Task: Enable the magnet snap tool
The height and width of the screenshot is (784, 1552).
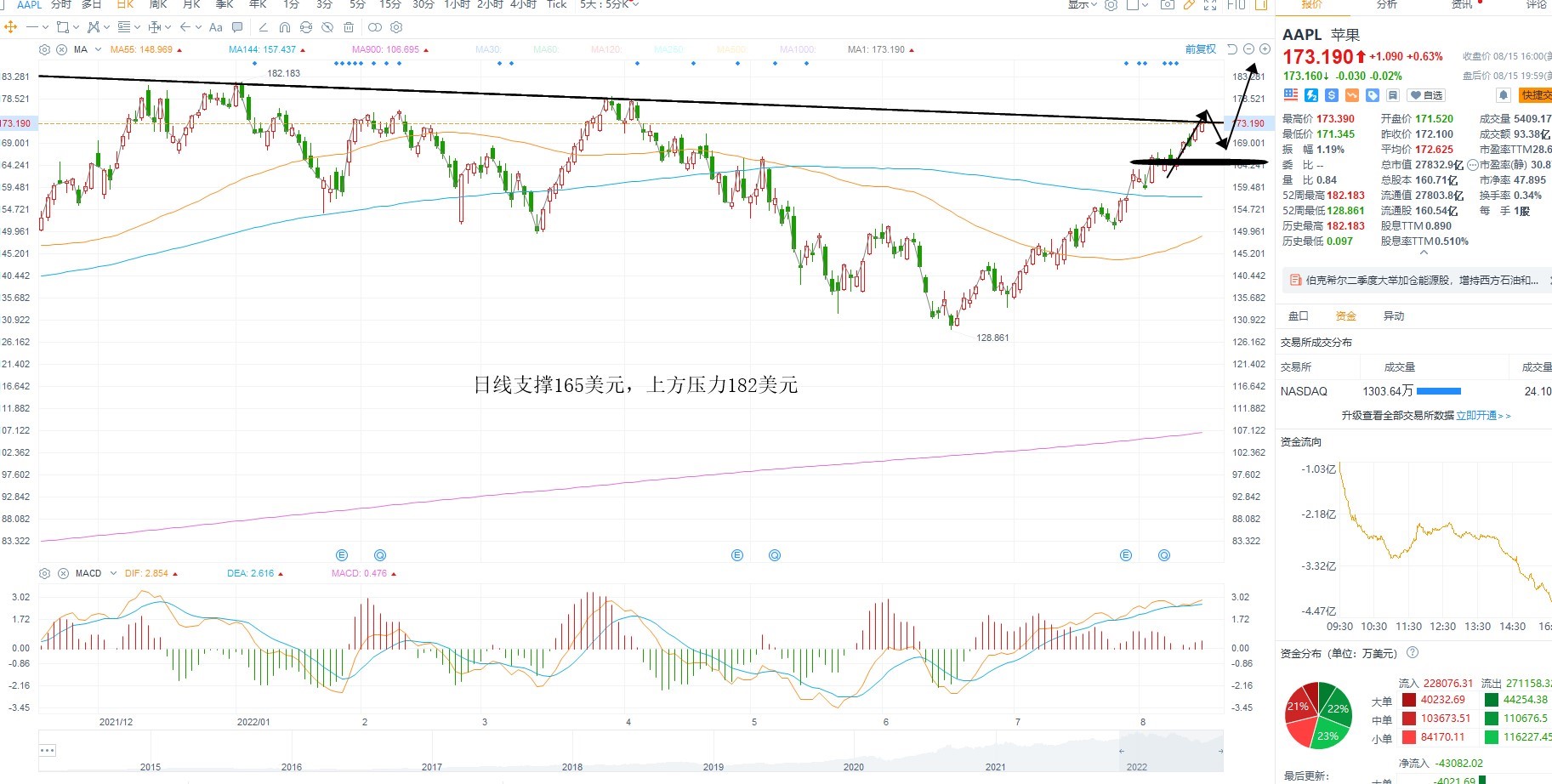Action: (284, 27)
